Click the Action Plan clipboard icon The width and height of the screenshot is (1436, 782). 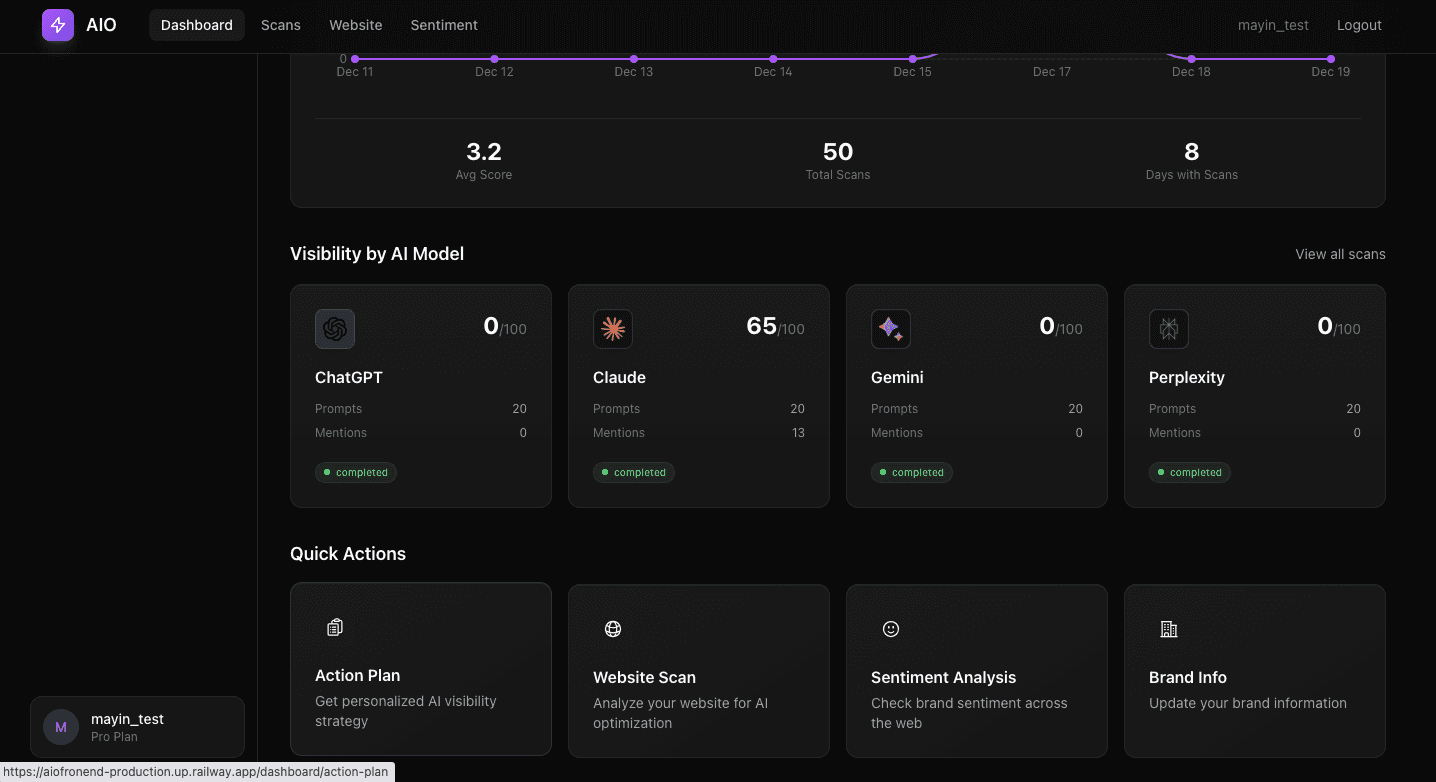click(x=334, y=626)
